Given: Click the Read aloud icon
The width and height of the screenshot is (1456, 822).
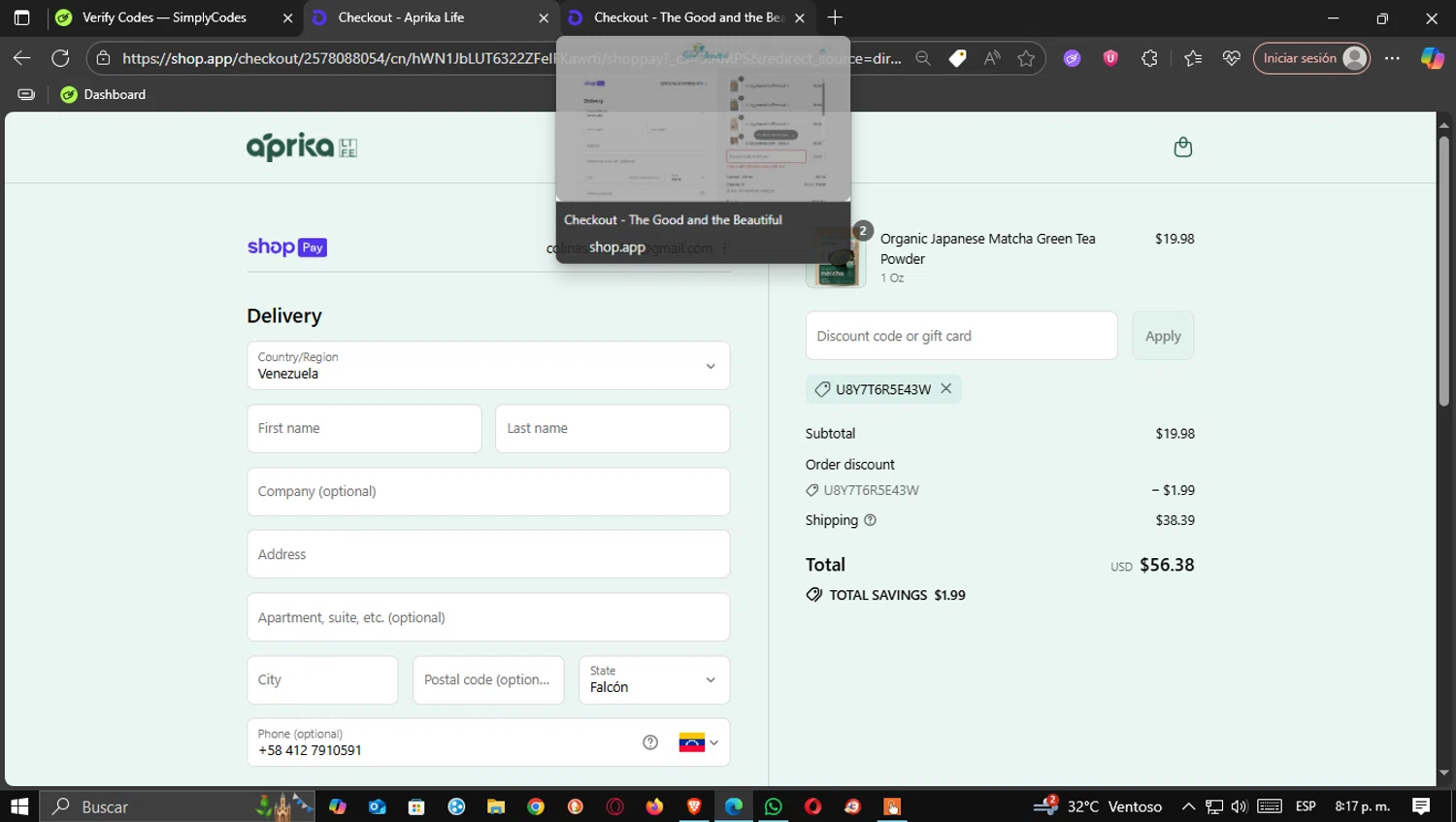Looking at the screenshot, I should [x=991, y=58].
